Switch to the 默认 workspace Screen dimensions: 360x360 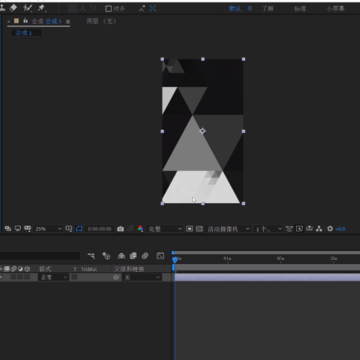pyautogui.click(x=235, y=9)
